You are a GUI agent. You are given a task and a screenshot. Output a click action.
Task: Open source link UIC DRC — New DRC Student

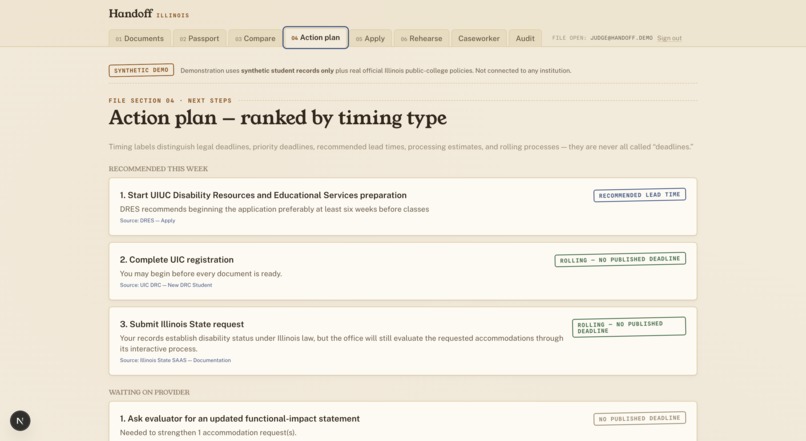(x=166, y=285)
